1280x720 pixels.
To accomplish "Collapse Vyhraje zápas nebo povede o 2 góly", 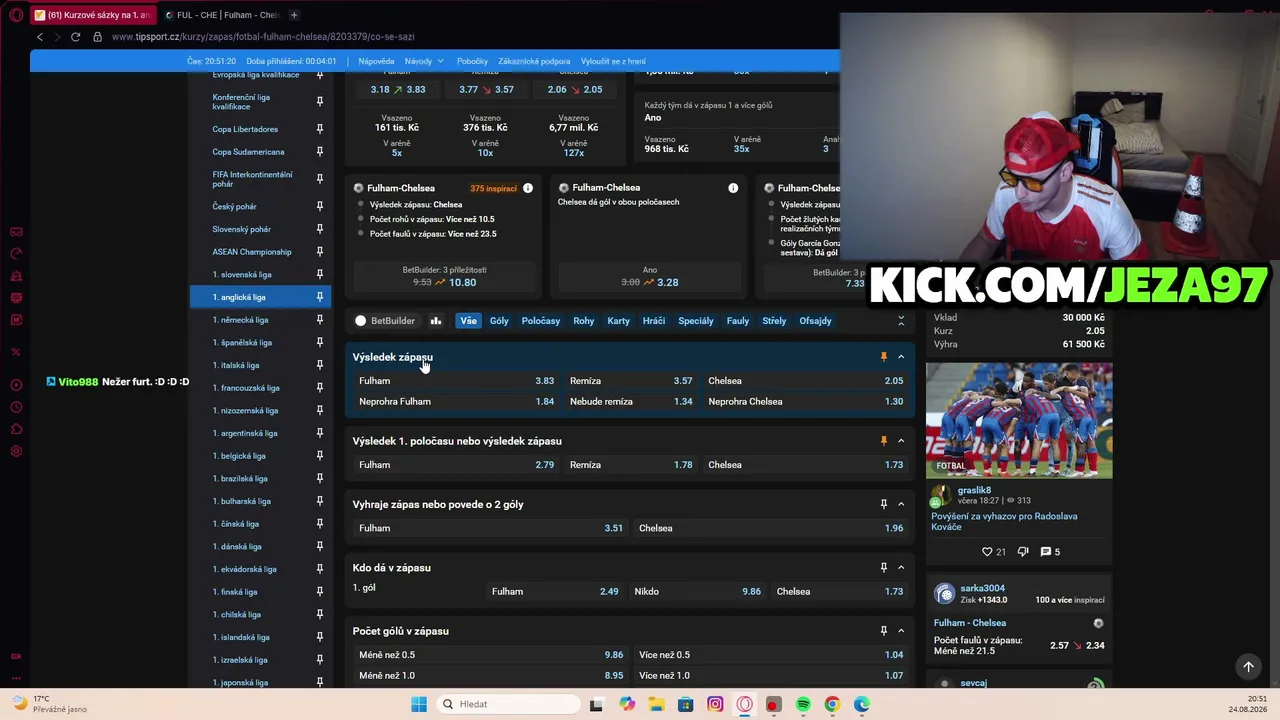I will (901, 504).
